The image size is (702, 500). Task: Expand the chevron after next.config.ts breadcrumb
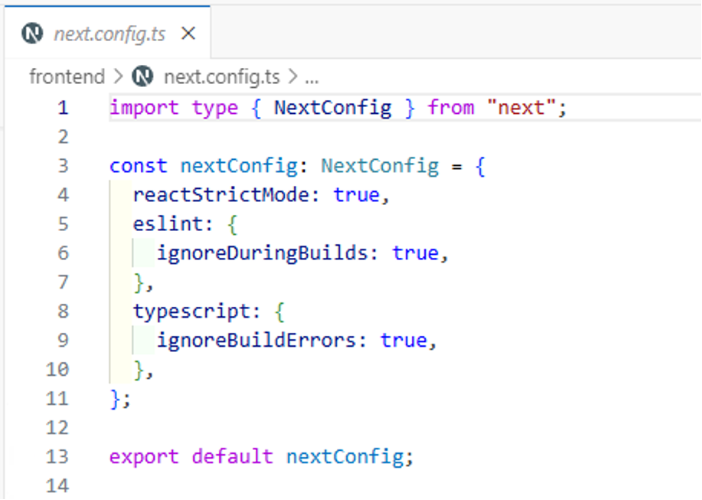tap(292, 77)
